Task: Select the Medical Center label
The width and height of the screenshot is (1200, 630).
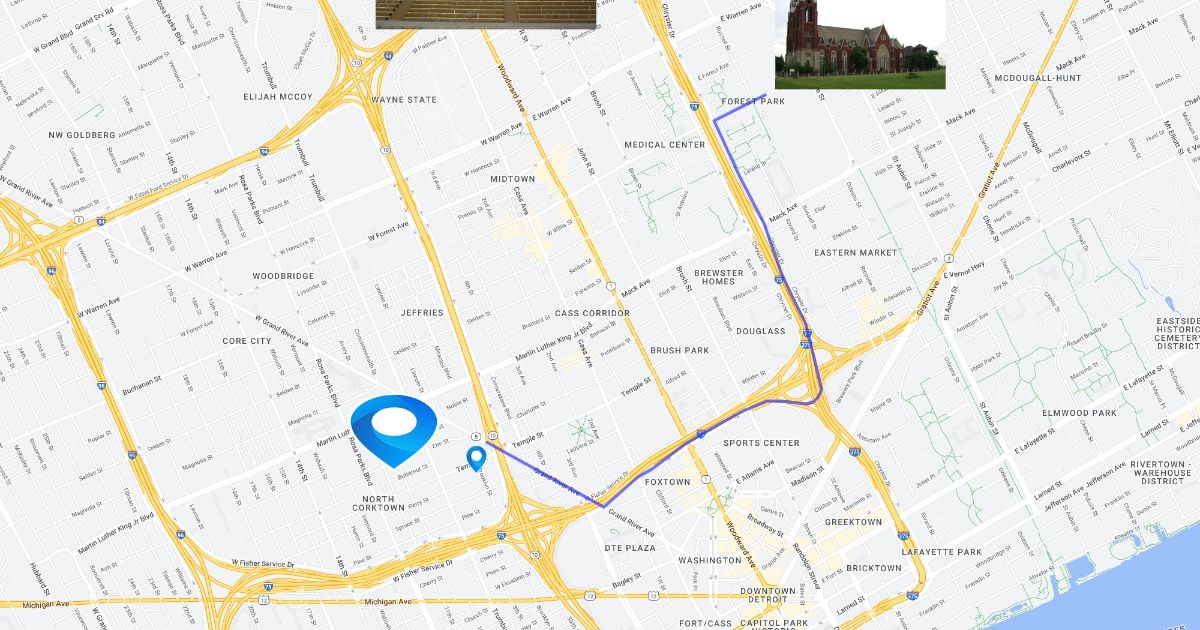Action: 665,145
